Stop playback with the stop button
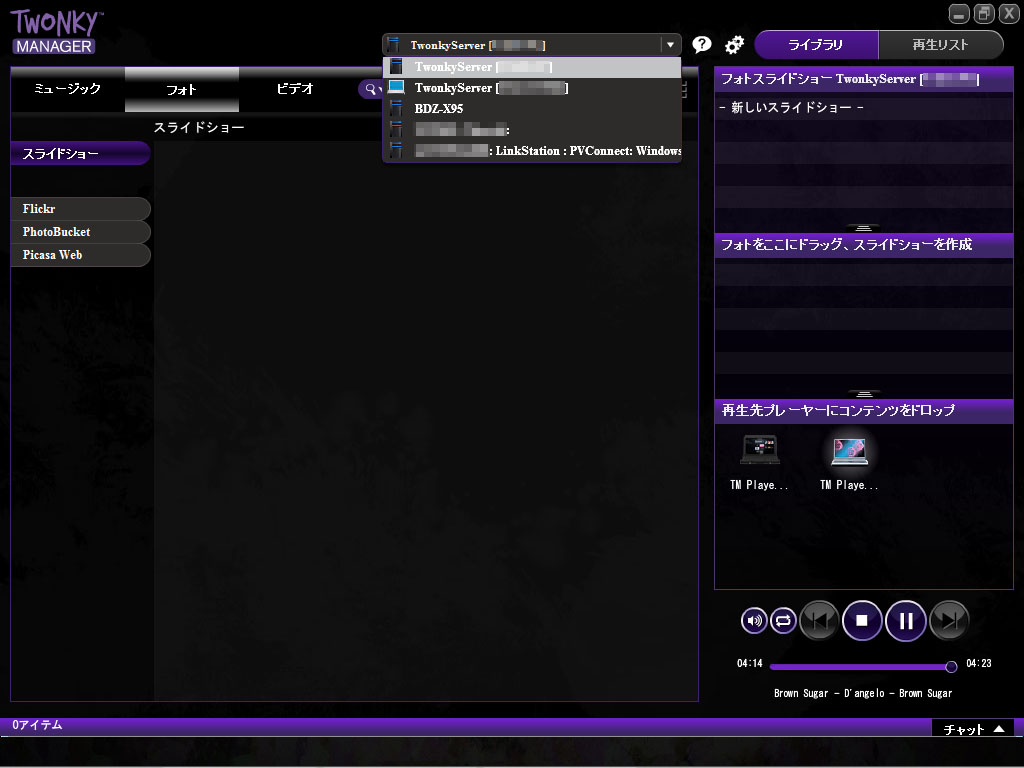This screenshot has height=768, width=1024. tap(862, 620)
